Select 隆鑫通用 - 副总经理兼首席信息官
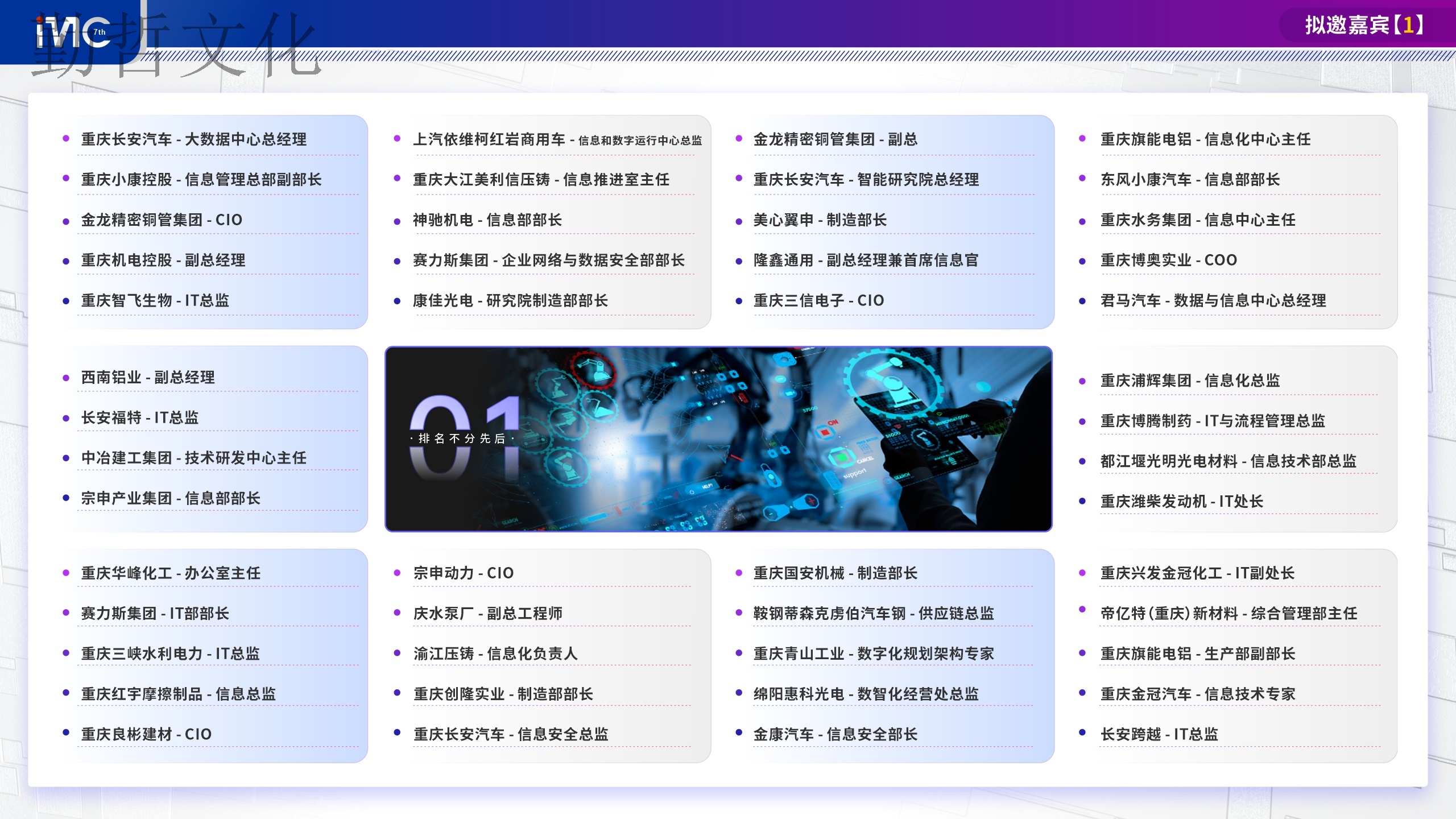 point(866,260)
